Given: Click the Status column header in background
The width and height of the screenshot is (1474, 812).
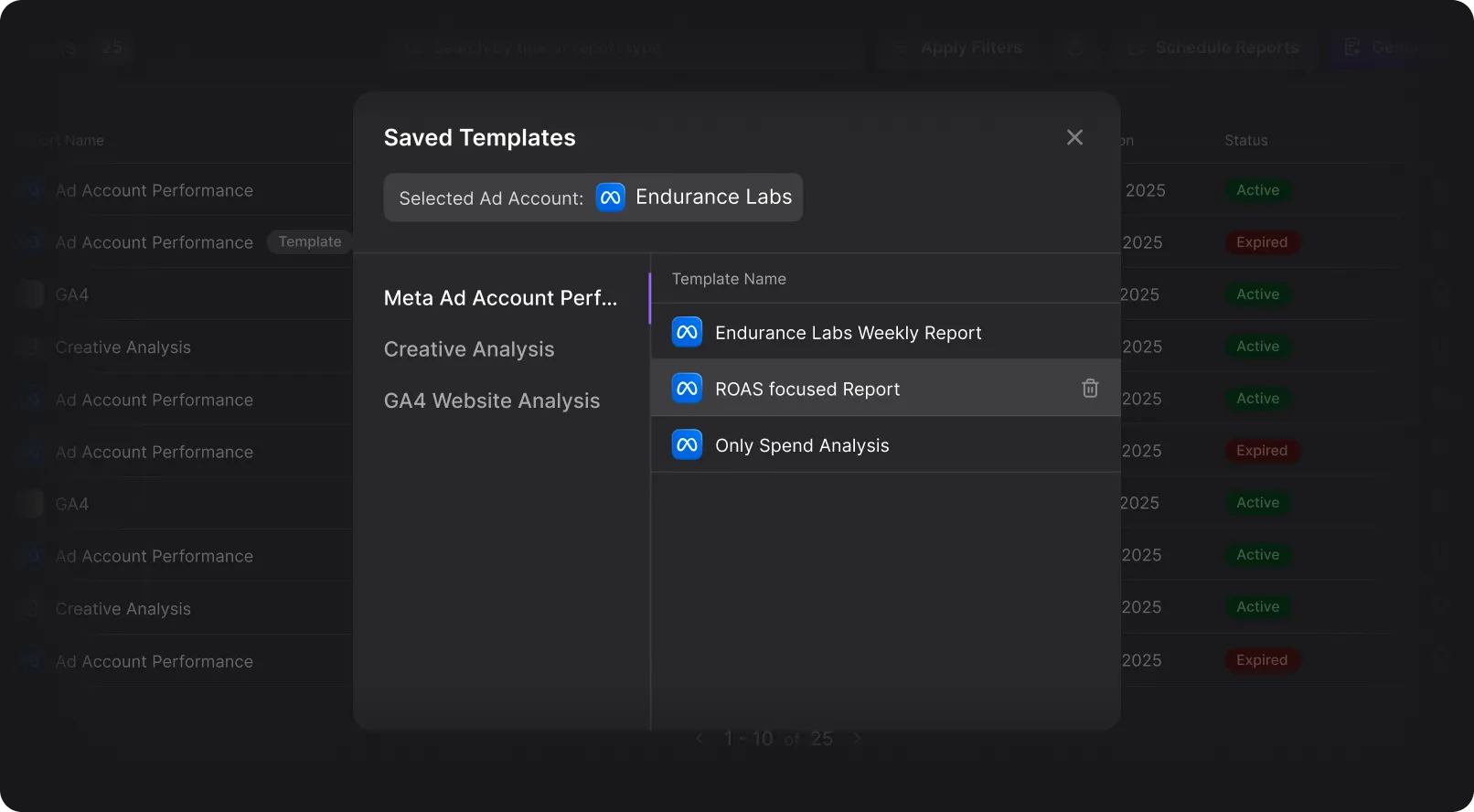Looking at the screenshot, I should tap(1246, 140).
